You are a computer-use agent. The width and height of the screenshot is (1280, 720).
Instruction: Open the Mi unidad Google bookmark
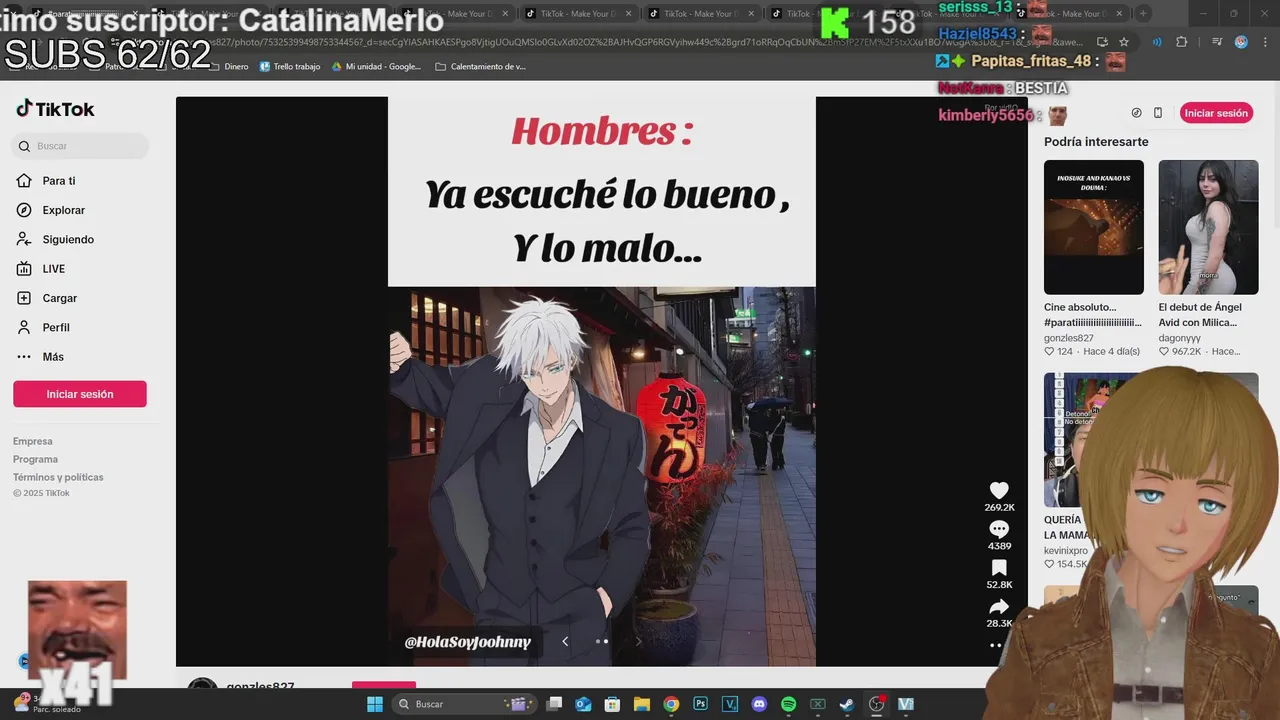[x=376, y=67]
